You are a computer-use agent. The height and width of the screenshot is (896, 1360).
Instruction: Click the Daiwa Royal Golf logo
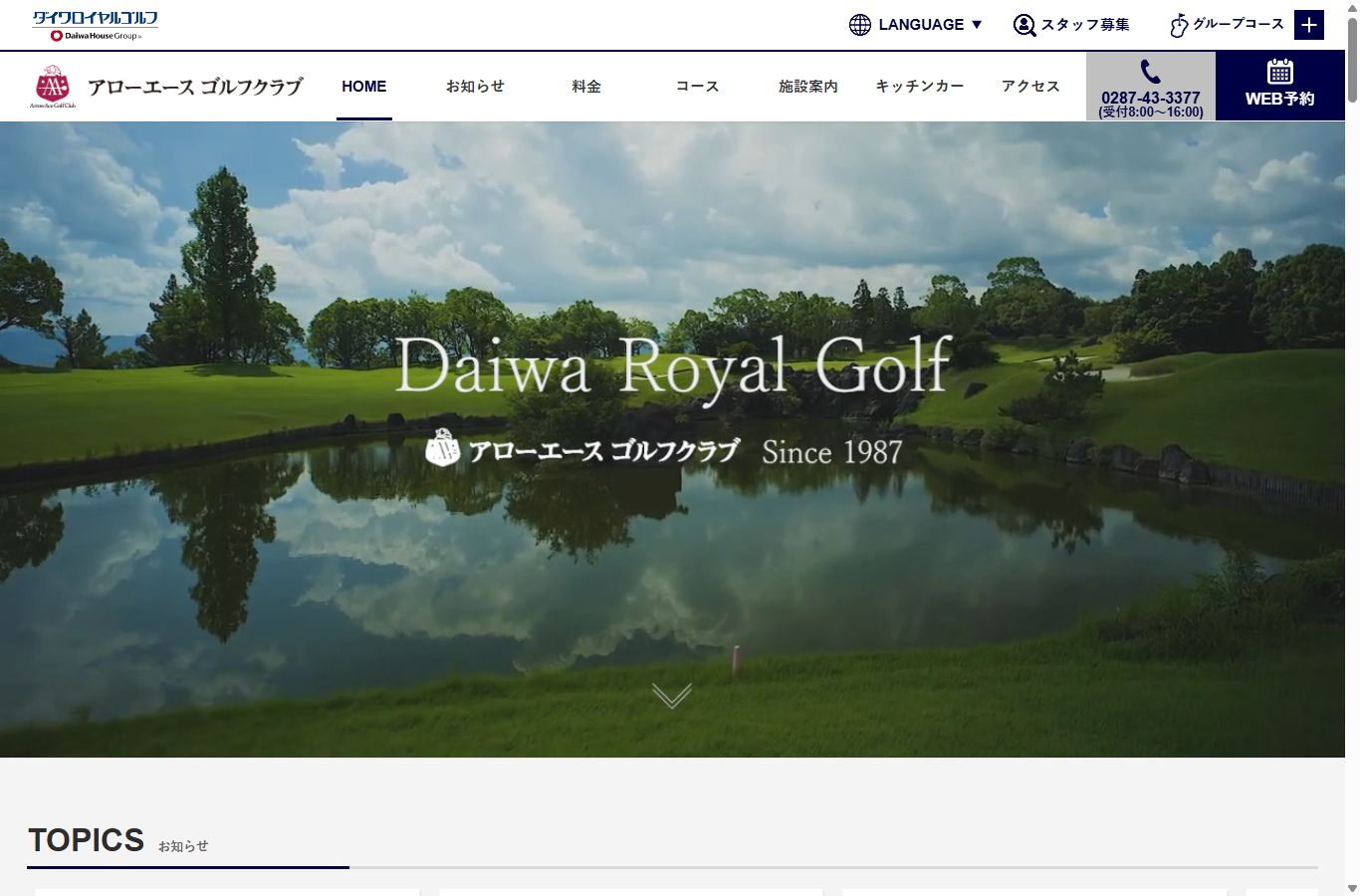point(95,25)
